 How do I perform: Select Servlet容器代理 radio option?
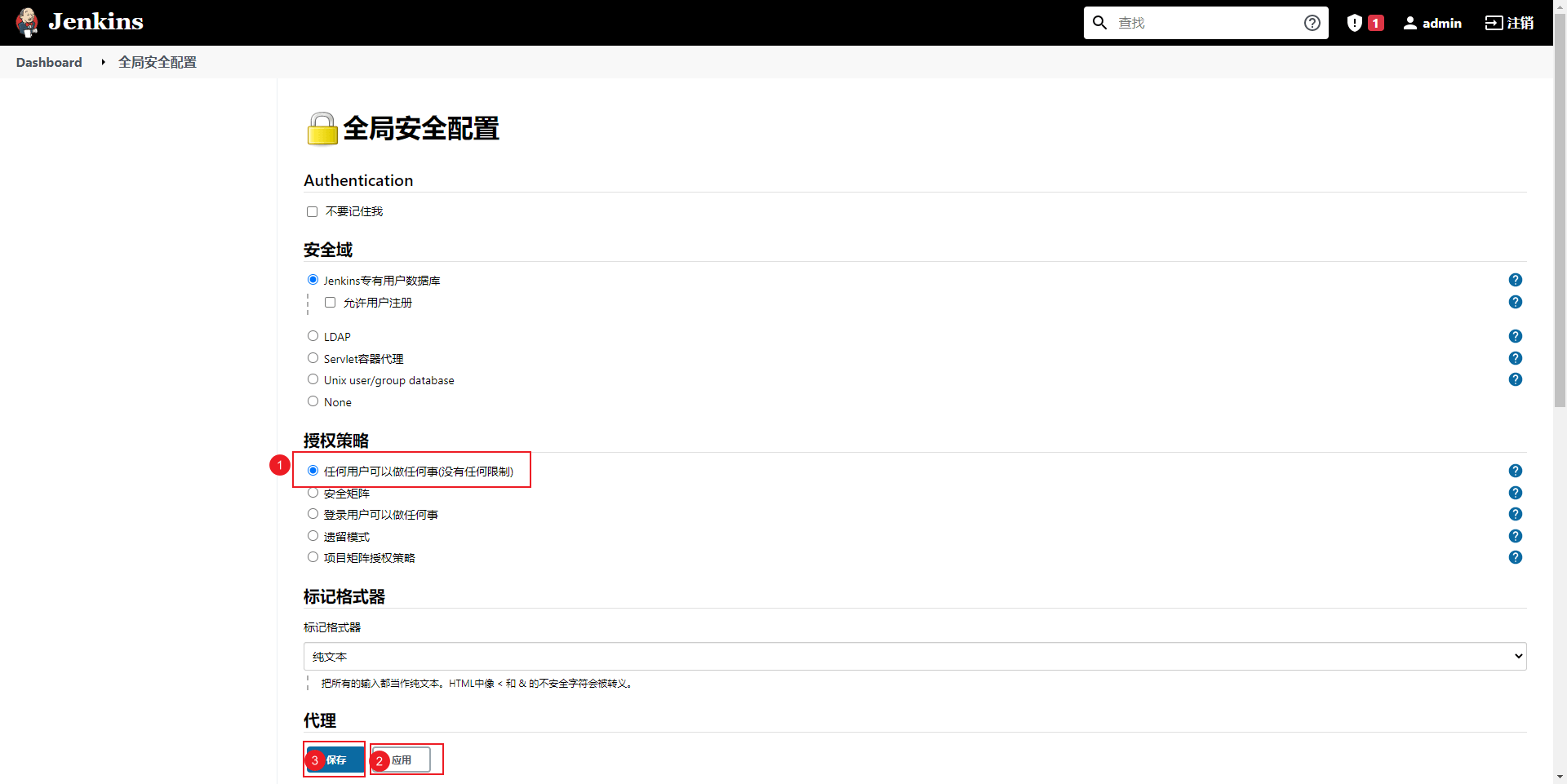click(313, 358)
